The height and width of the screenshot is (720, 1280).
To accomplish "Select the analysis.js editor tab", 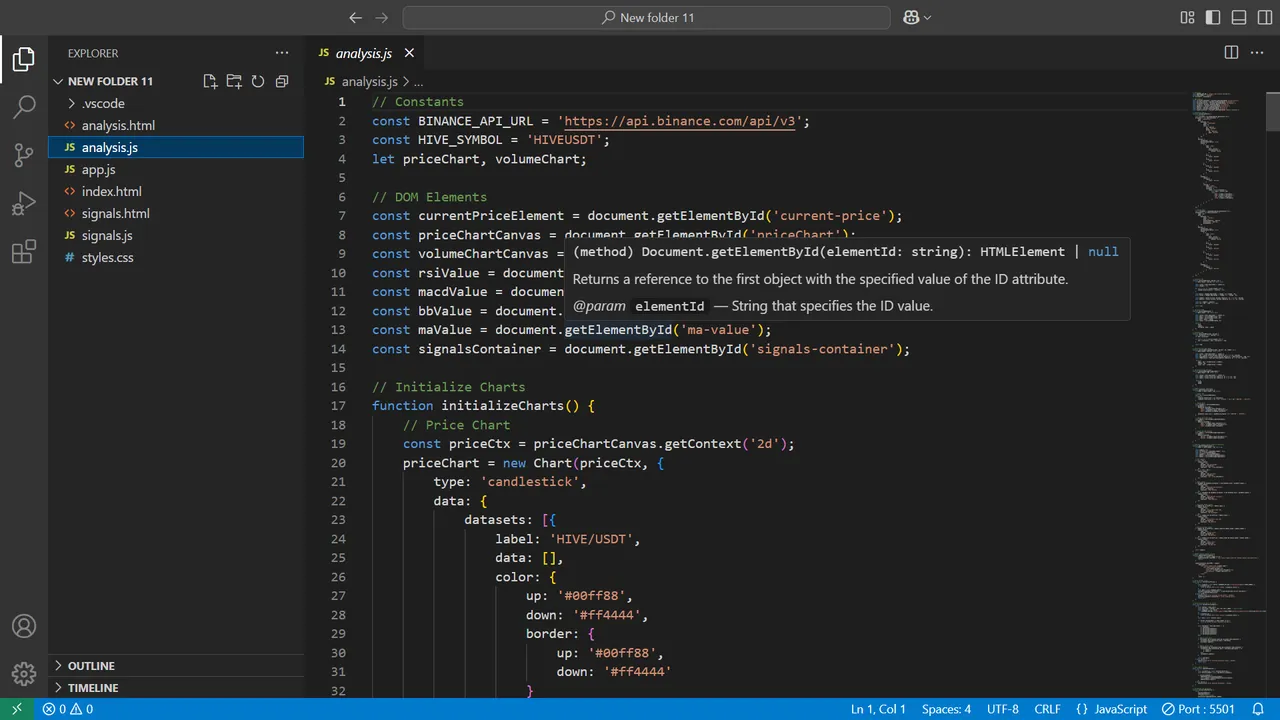I will tap(366, 53).
